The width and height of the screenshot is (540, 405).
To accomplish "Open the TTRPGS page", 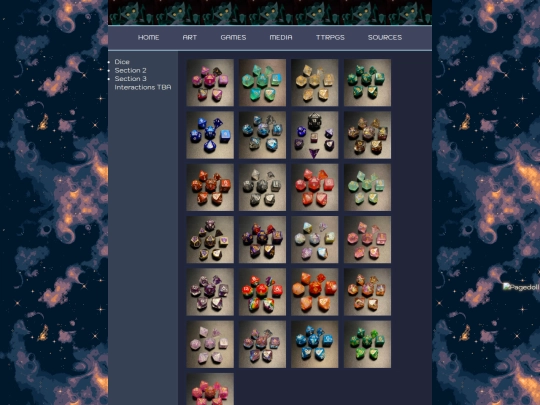I will point(330,38).
